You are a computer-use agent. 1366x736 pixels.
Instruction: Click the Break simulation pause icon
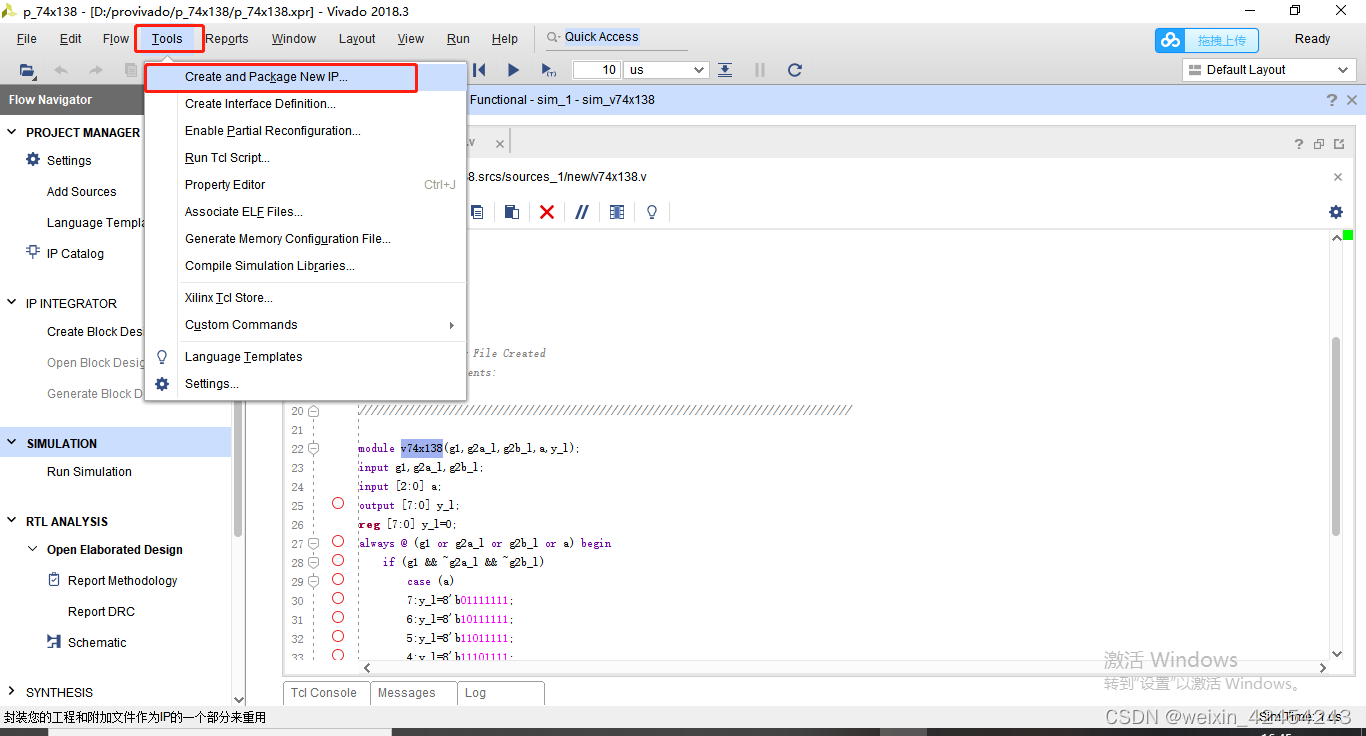coord(760,70)
